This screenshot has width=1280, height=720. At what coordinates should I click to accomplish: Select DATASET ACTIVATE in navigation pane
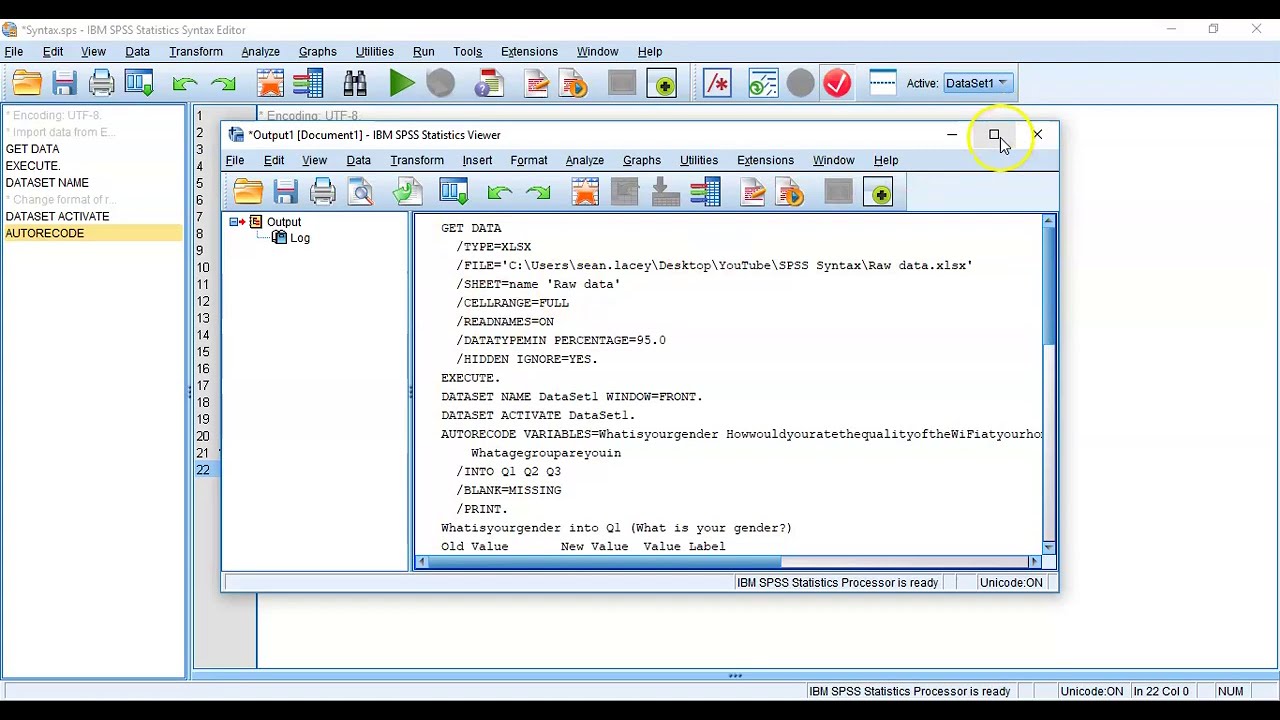[x=57, y=216]
